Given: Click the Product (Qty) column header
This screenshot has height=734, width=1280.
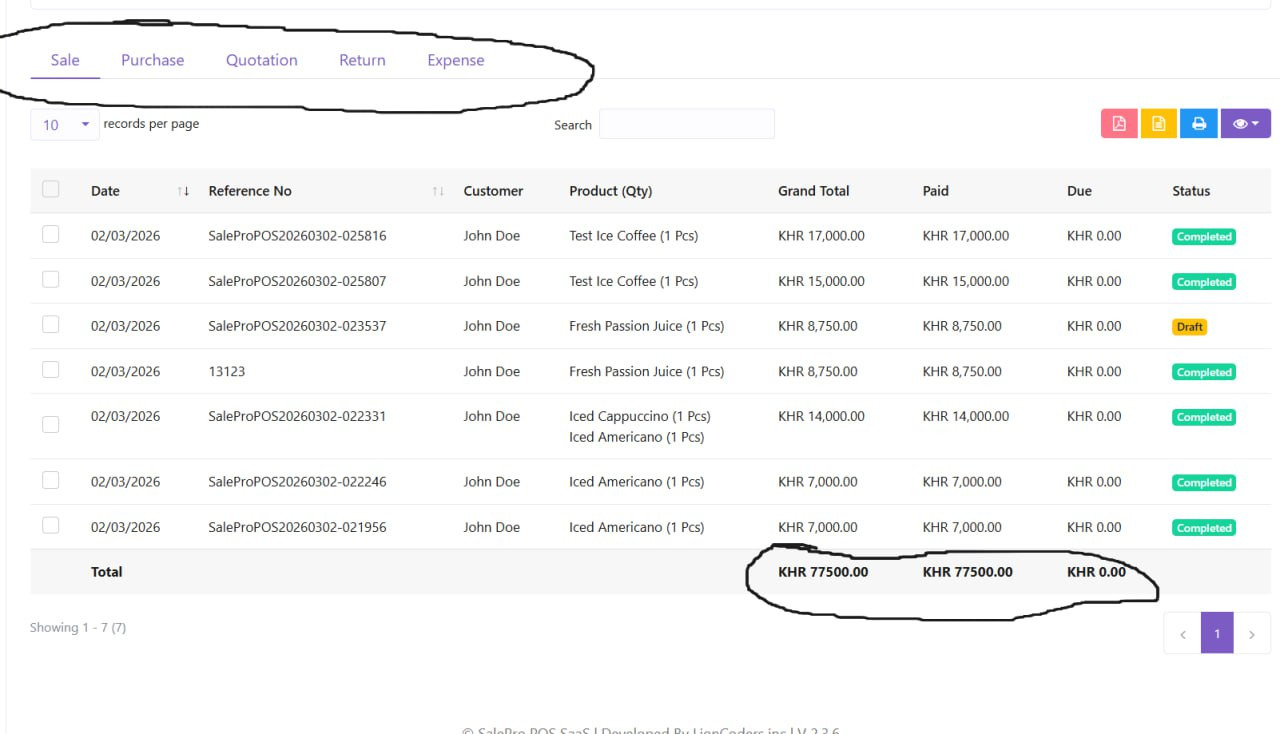Looking at the screenshot, I should point(610,191).
